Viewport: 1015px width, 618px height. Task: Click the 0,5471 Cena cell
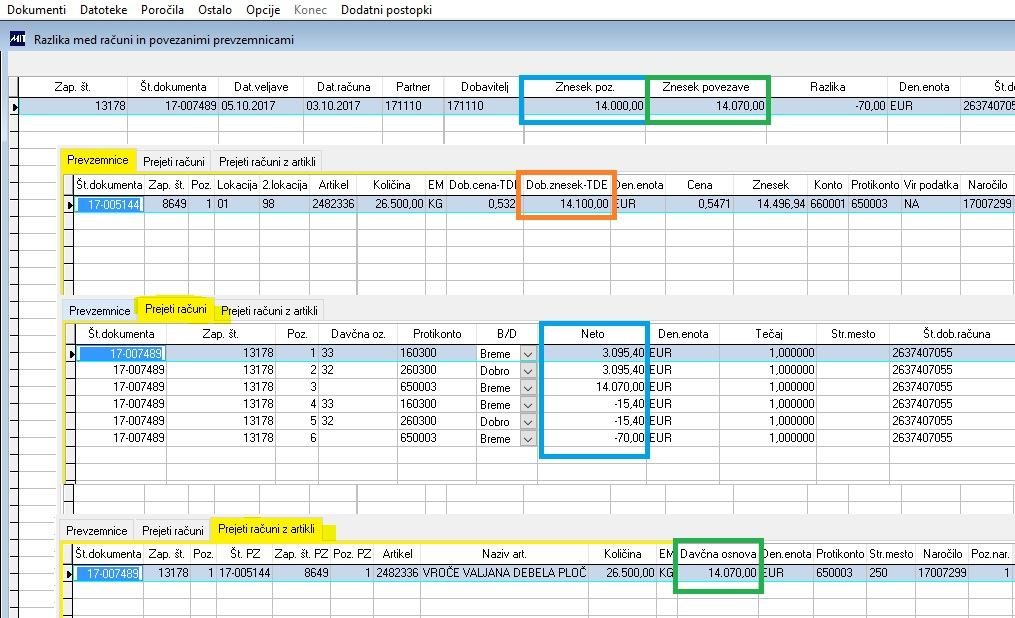[699, 204]
